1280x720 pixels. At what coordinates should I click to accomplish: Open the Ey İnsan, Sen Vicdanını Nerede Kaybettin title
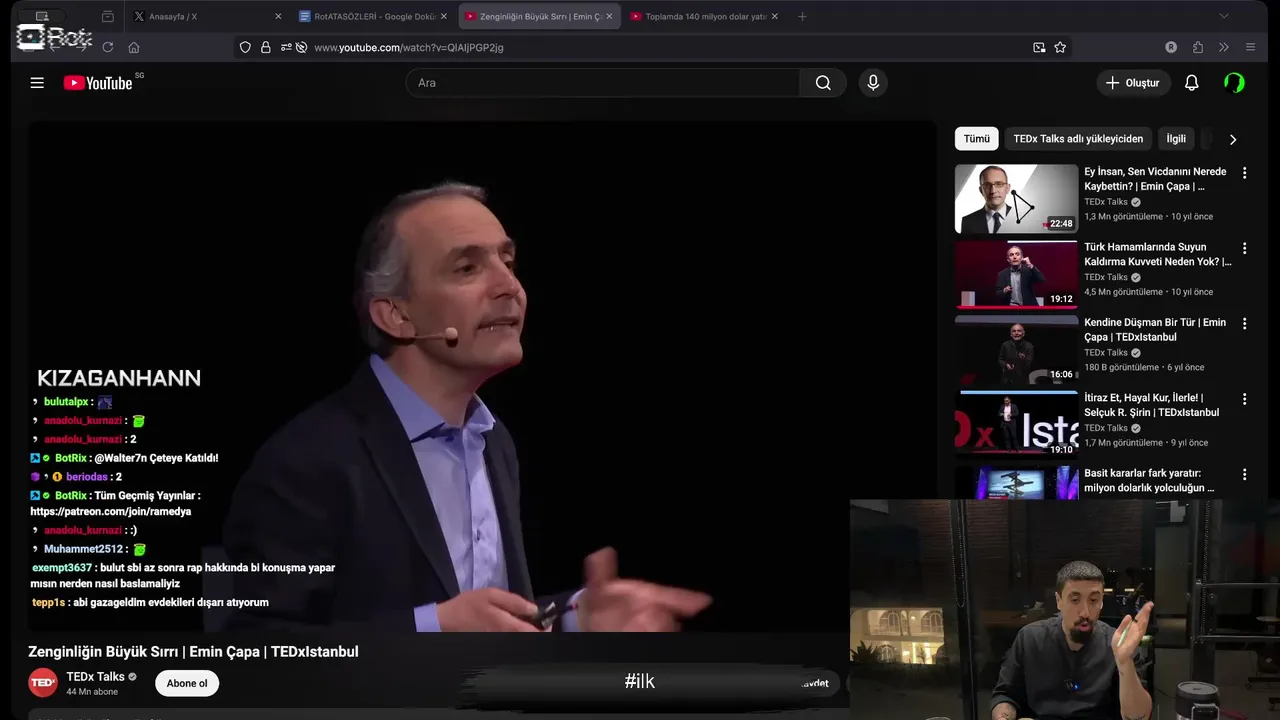pyautogui.click(x=1155, y=179)
